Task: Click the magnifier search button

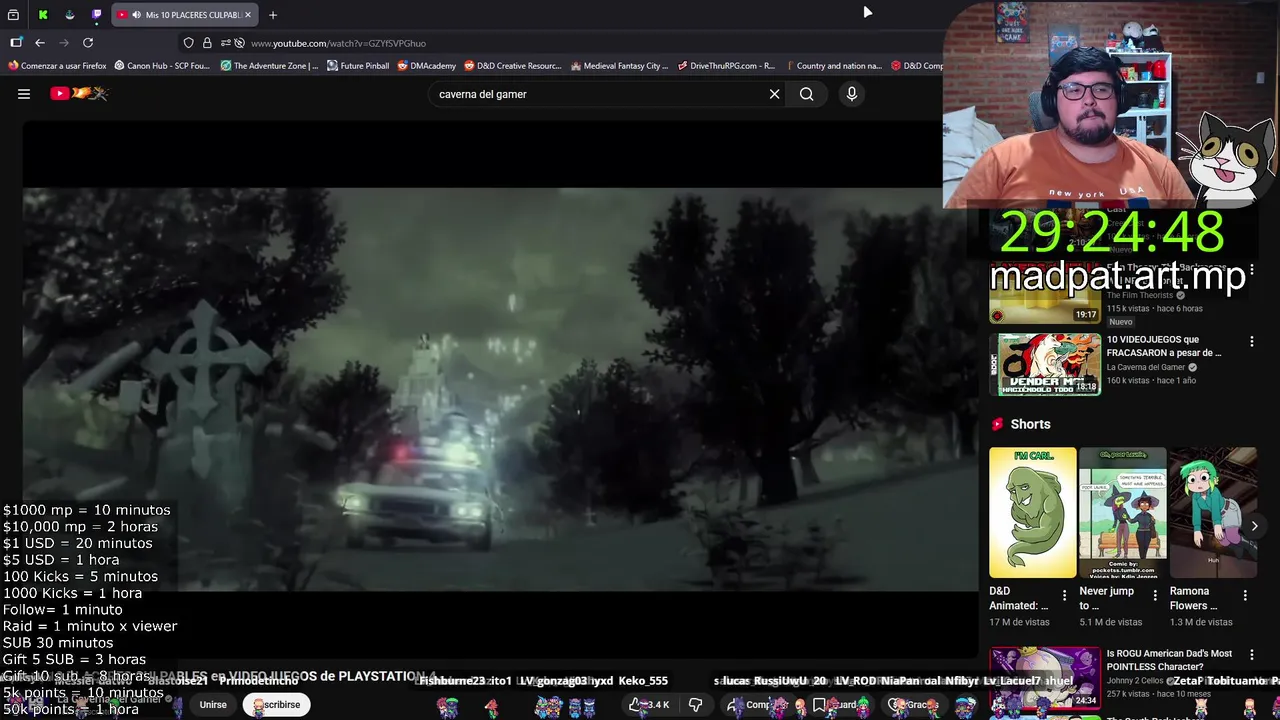Action: [806, 94]
